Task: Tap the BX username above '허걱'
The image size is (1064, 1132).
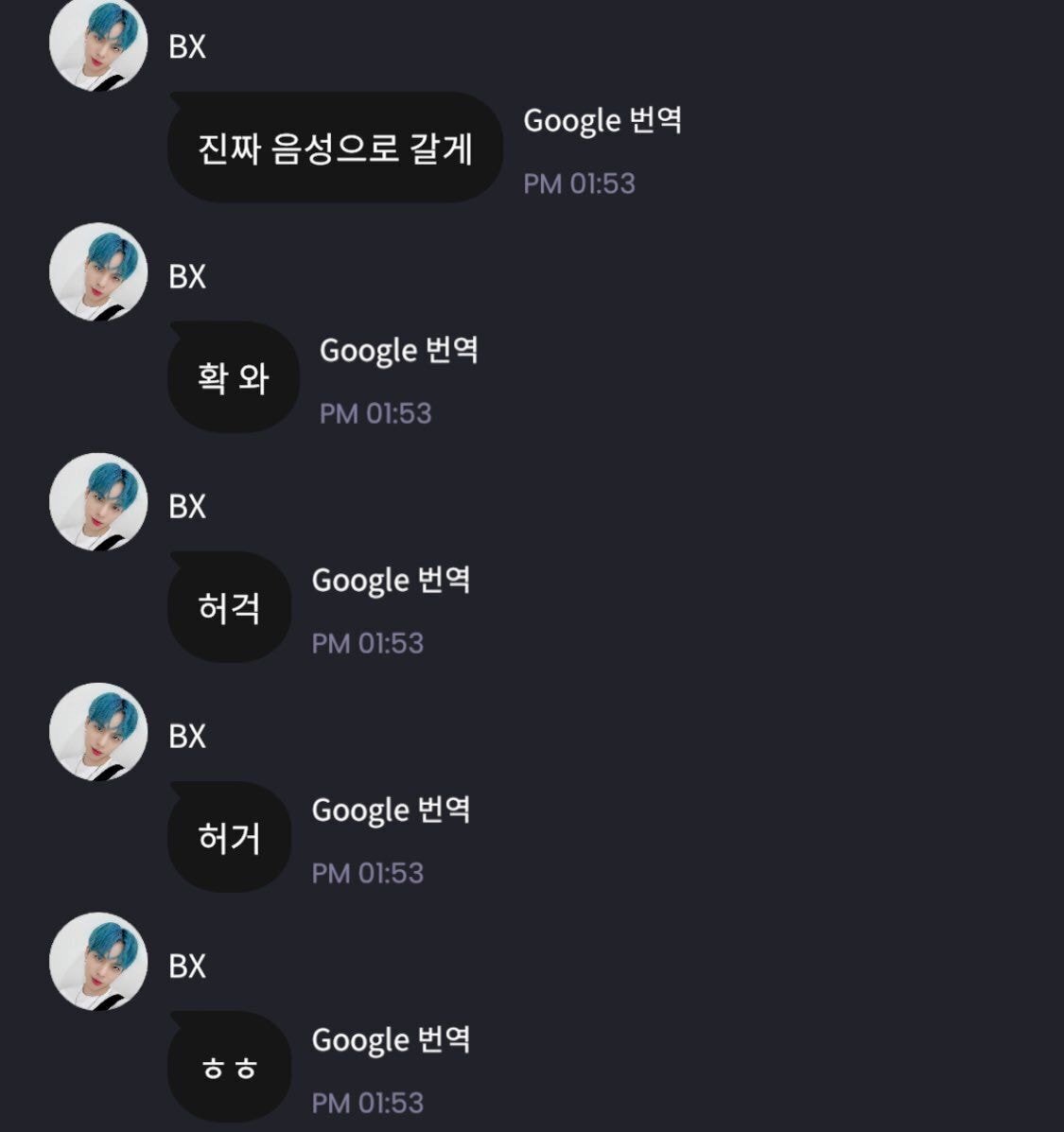Action: click(187, 507)
